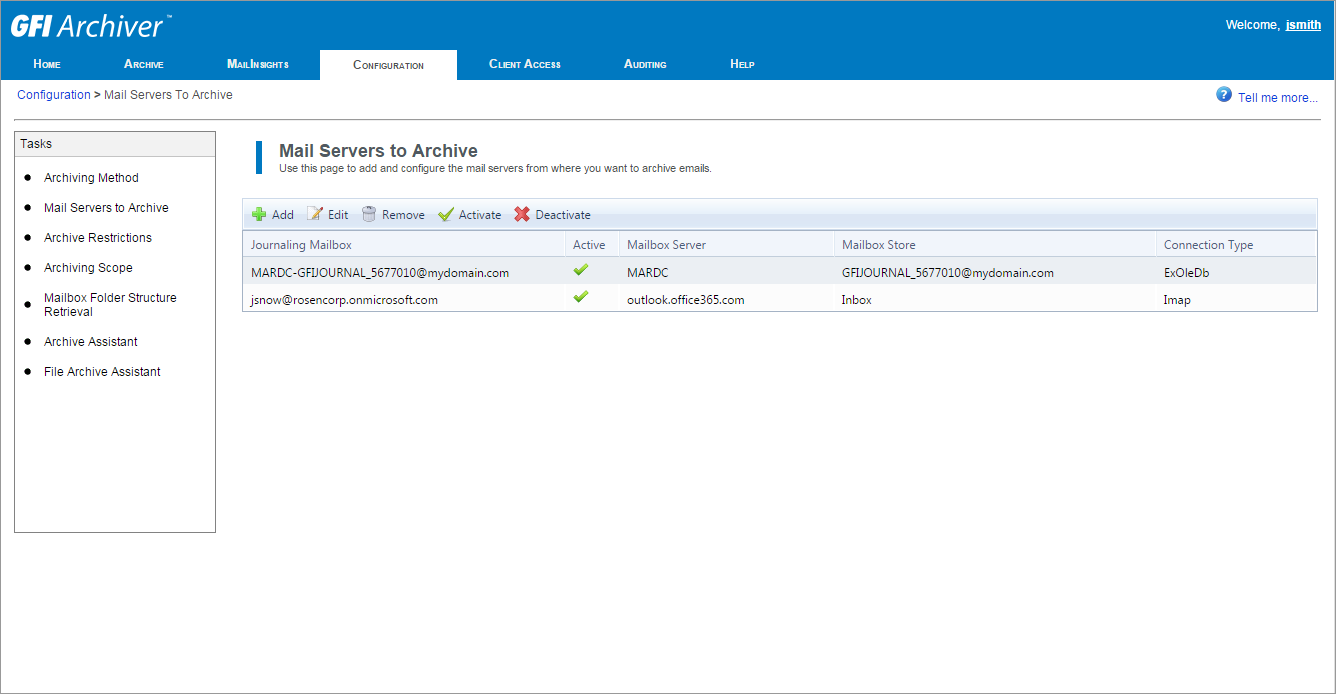Select the jsnow@rosencorp.onmicrosoft.com mailbox row
Viewport: 1336px width, 694px height.
click(779, 299)
